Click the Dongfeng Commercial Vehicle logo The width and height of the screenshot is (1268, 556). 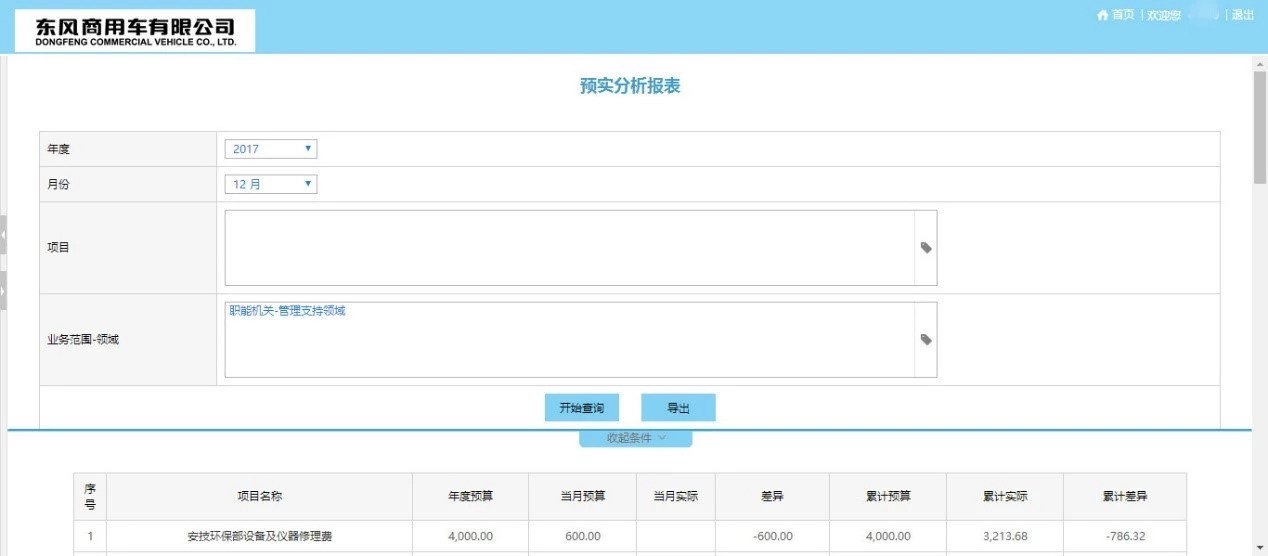pos(135,31)
